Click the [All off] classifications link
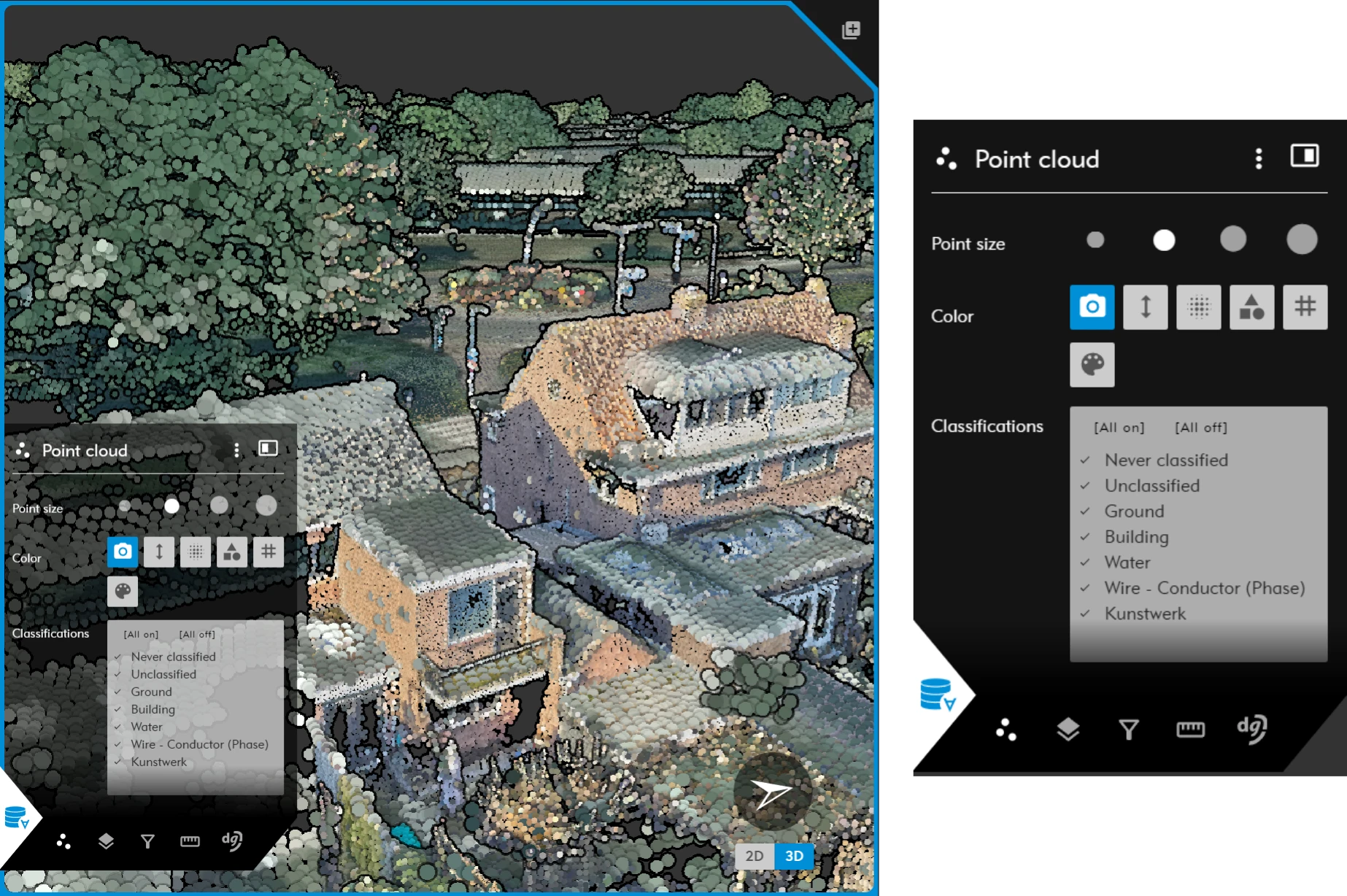Image resolution: width=1347 pixels, height=896 pixels. click(1200, 428)
